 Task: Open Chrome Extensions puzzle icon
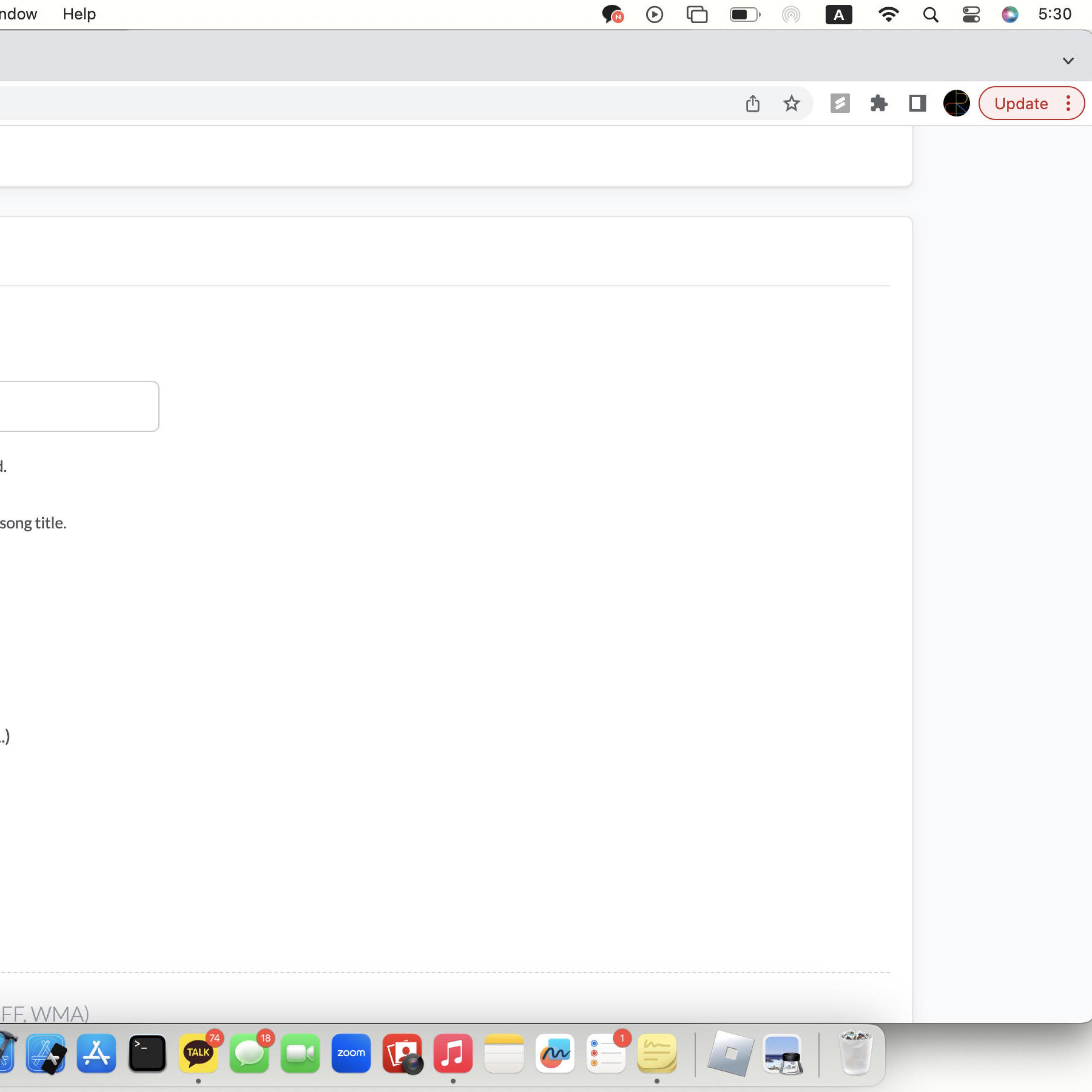click(x=879, y=103)
